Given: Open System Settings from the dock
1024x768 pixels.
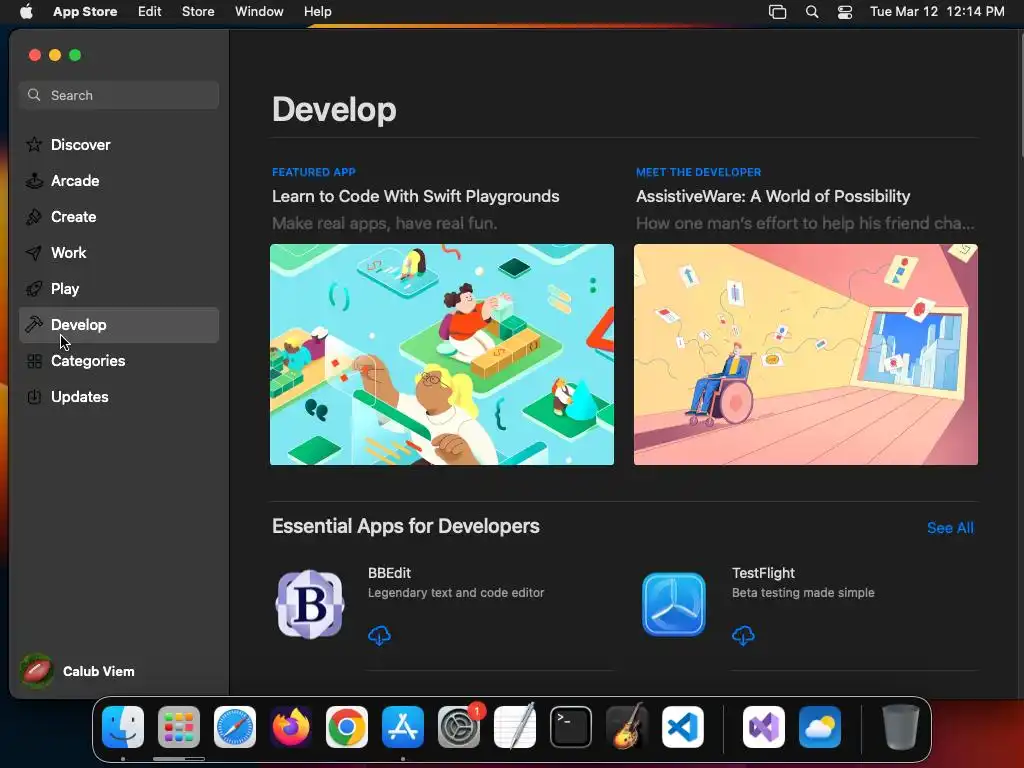Looking at the screenshot, I should tap(458, 727).
